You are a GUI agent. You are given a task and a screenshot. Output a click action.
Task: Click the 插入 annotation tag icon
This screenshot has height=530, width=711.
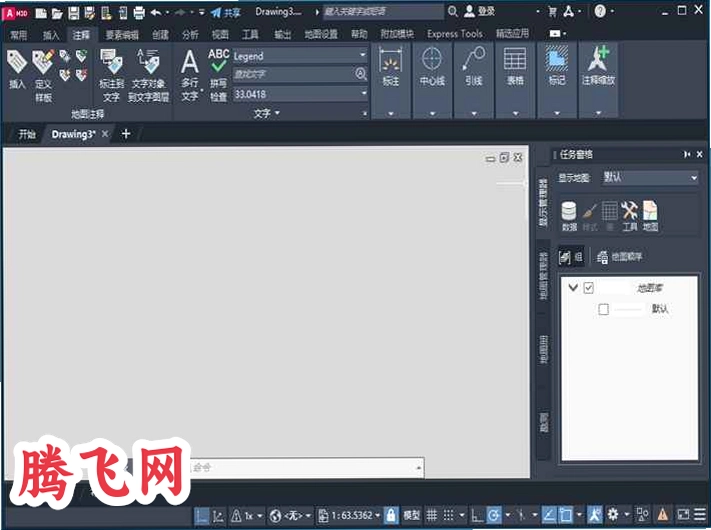(17, 69)
